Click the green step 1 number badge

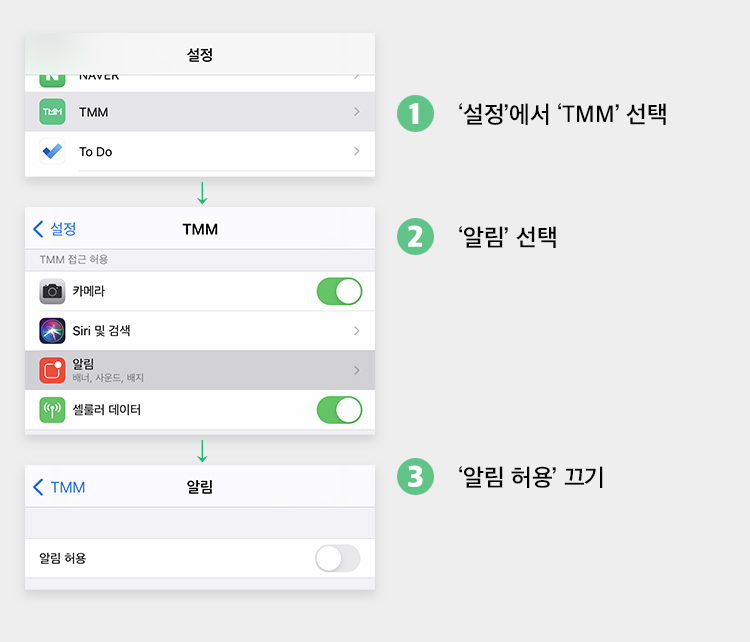tap(415, 113)
